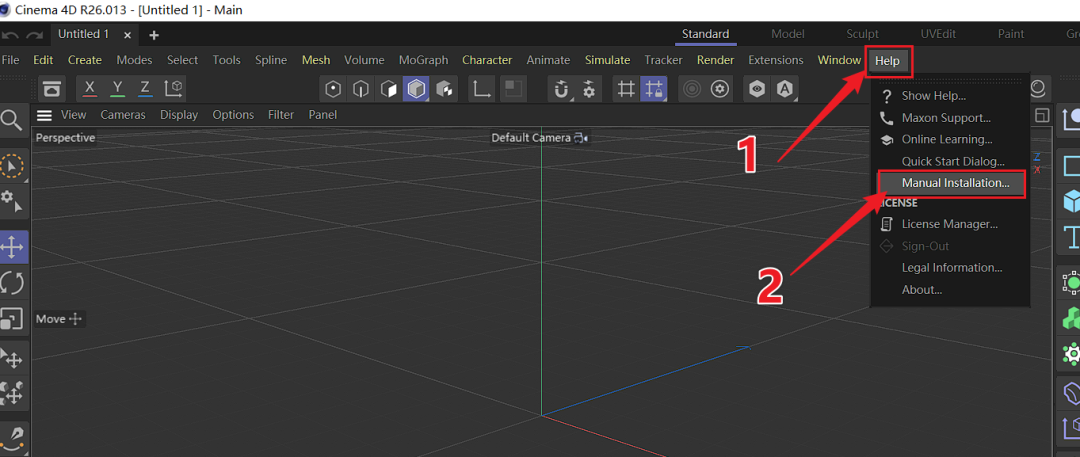Select Points mode hexagon icon
Viewport: 1080px width, 457px height.
(333, 89)
